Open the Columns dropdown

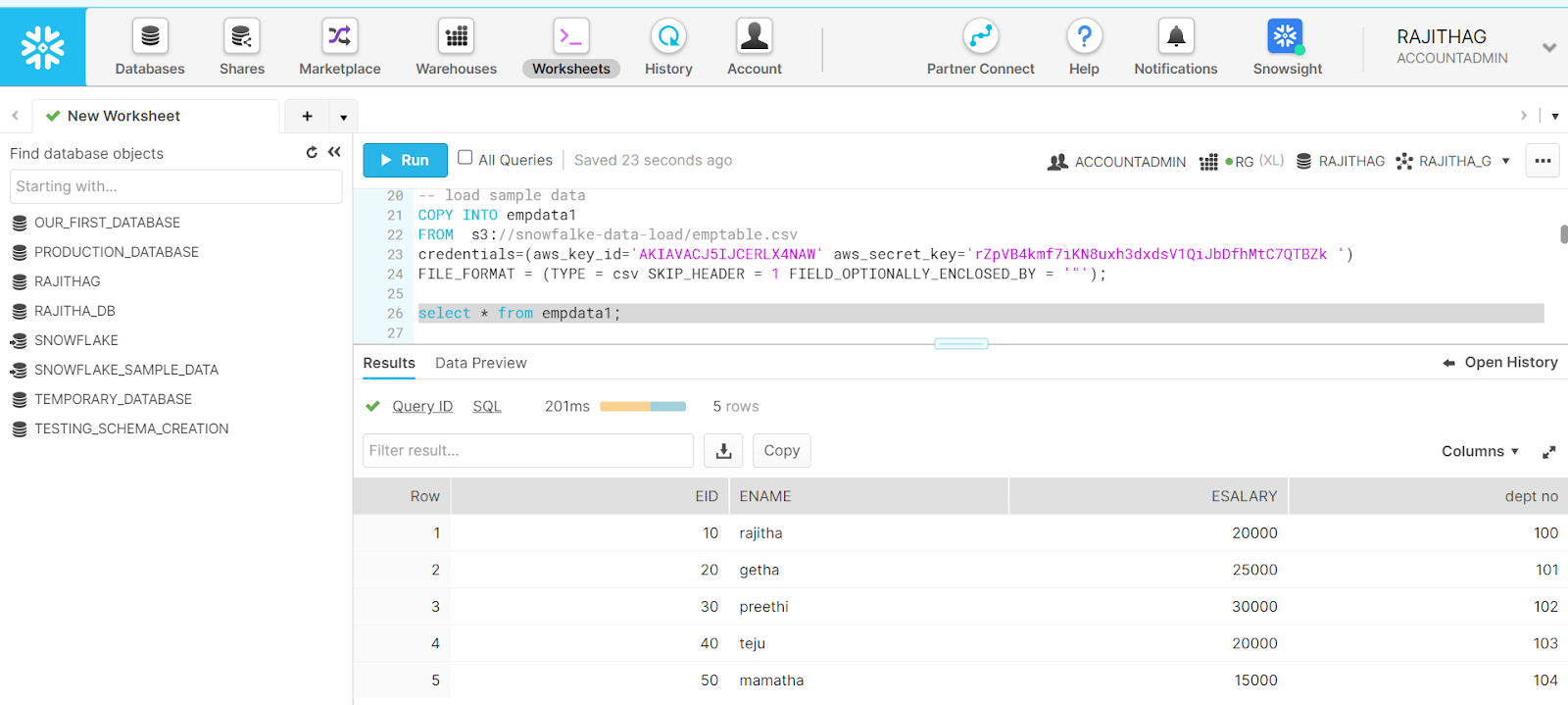(x=1480, y=451)
